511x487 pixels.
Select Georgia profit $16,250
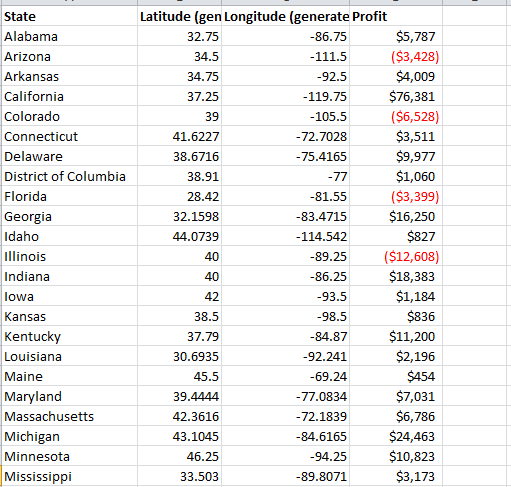[396, 216]
